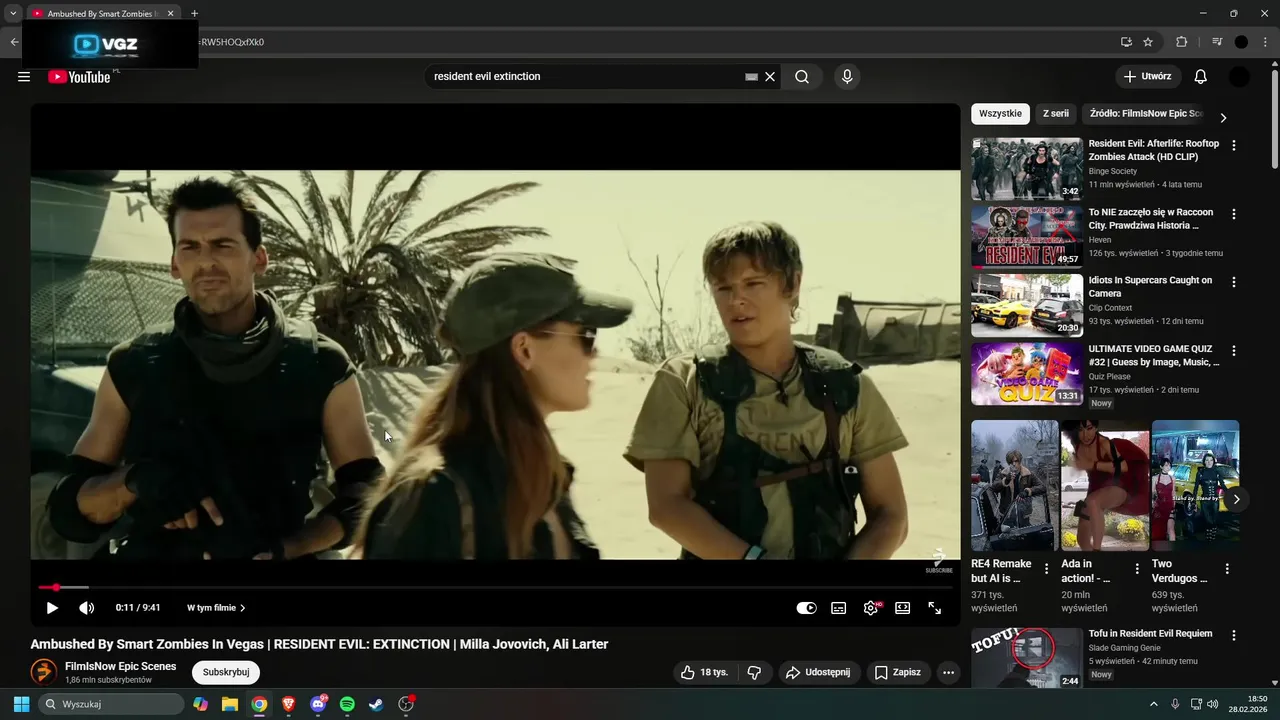Open the 'RE4 Remake but AI is...' Short
The image size is (1280, 720).
[x=1014, y=485]
